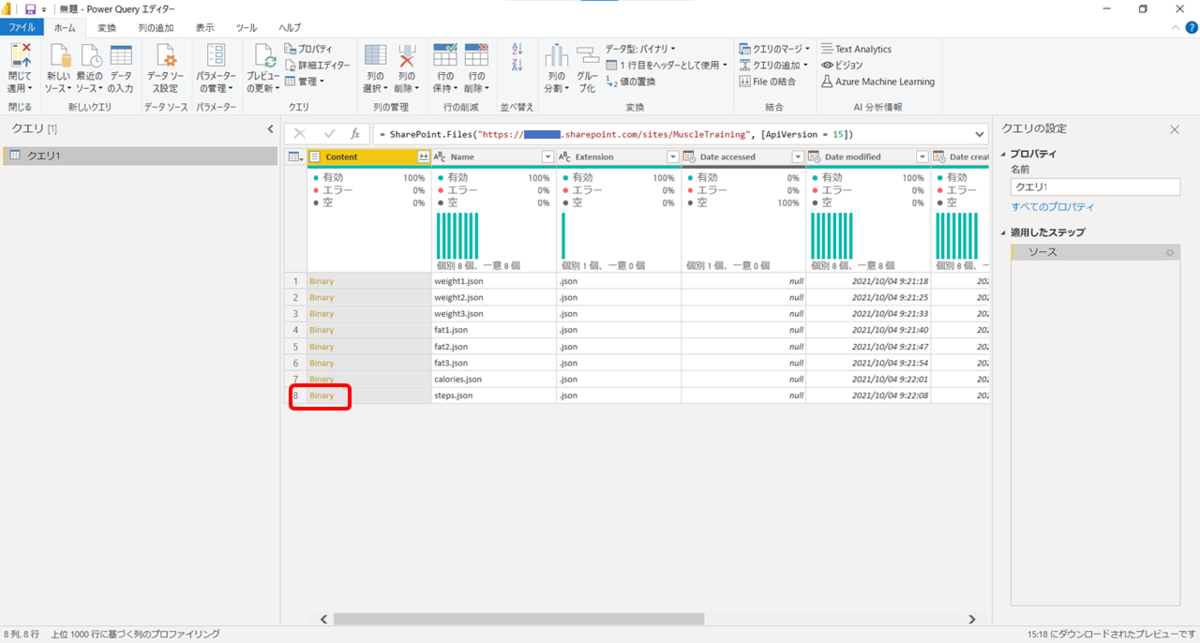Click the help question mark icon
This screenshot has height=643, width=1200.
[x=1190, y=28]
